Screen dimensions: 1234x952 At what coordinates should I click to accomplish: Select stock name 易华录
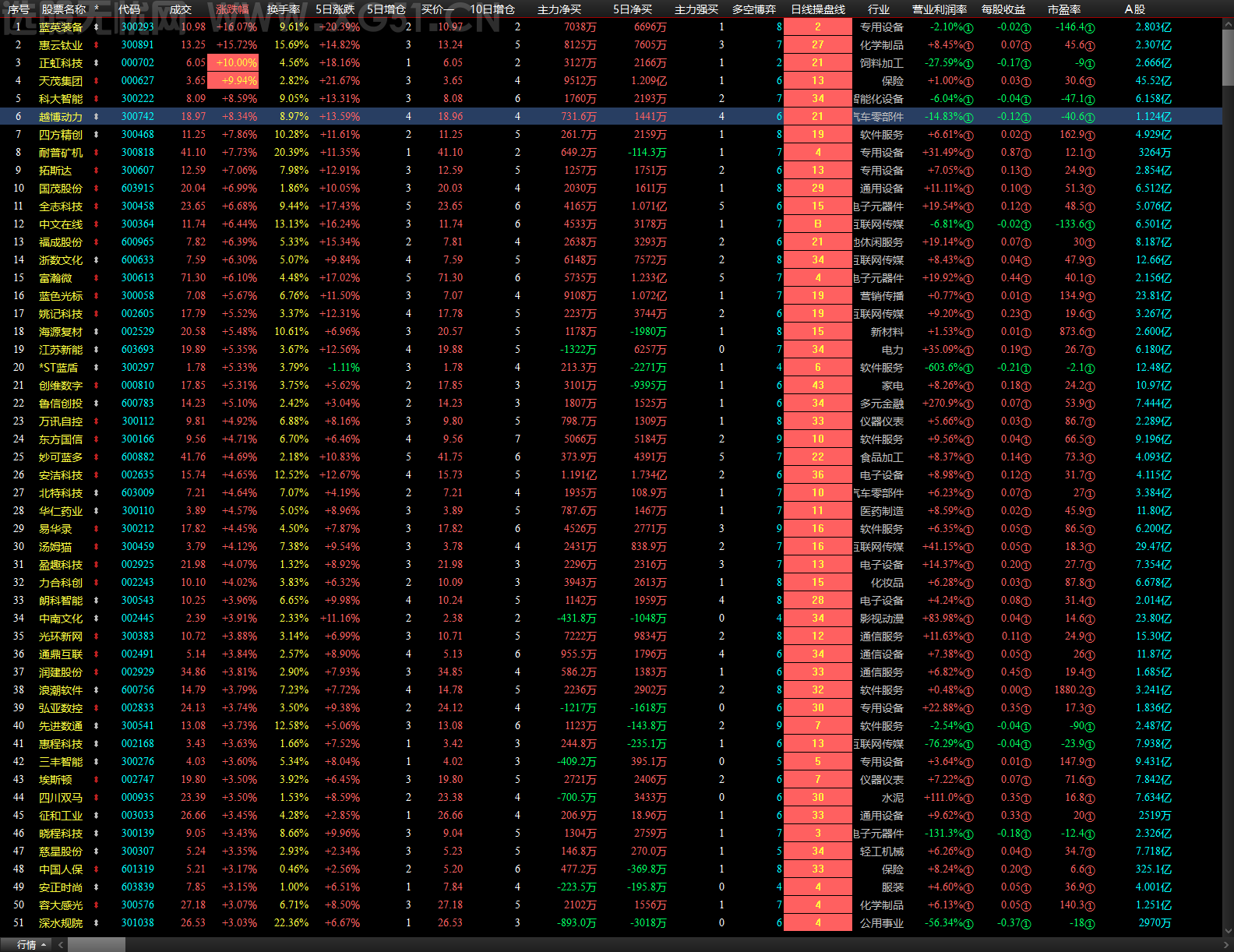55,529
